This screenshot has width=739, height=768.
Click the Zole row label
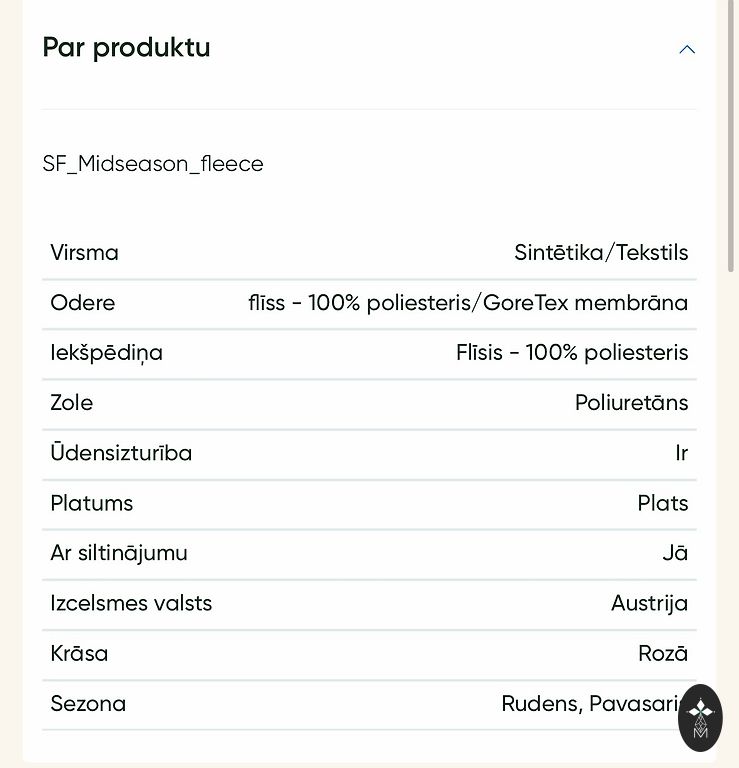72,403
